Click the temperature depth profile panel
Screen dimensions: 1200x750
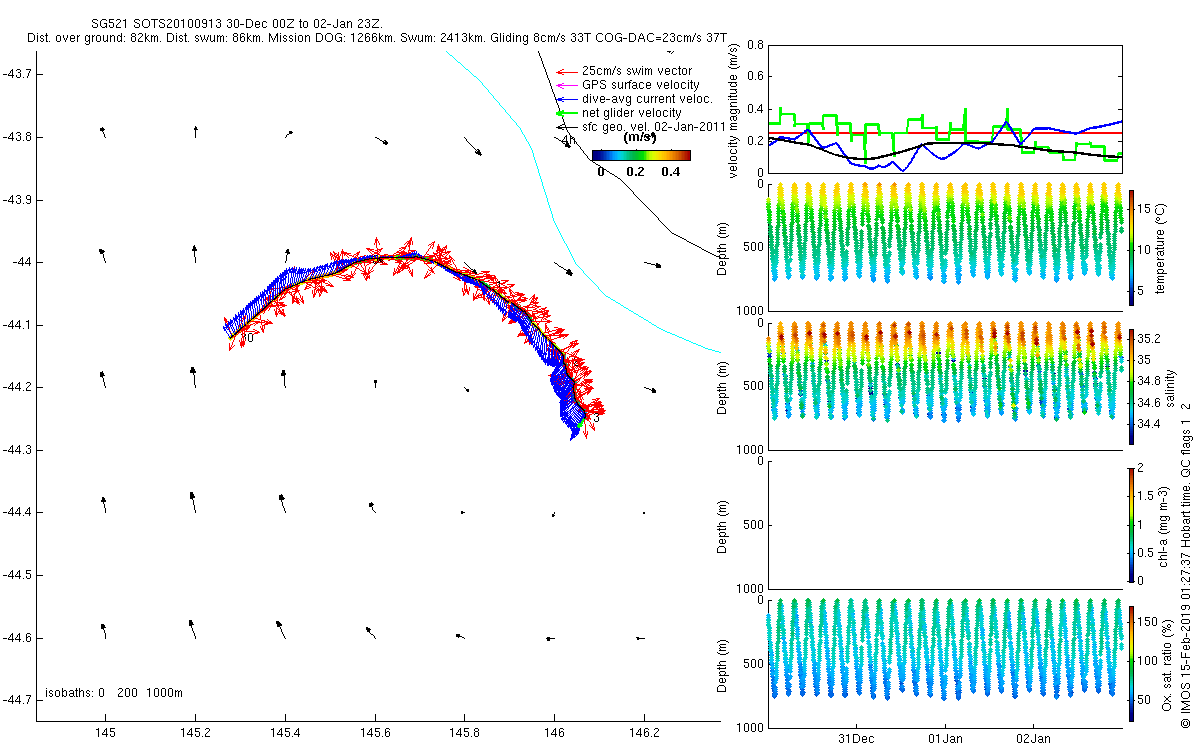click(x=945, y=248)
